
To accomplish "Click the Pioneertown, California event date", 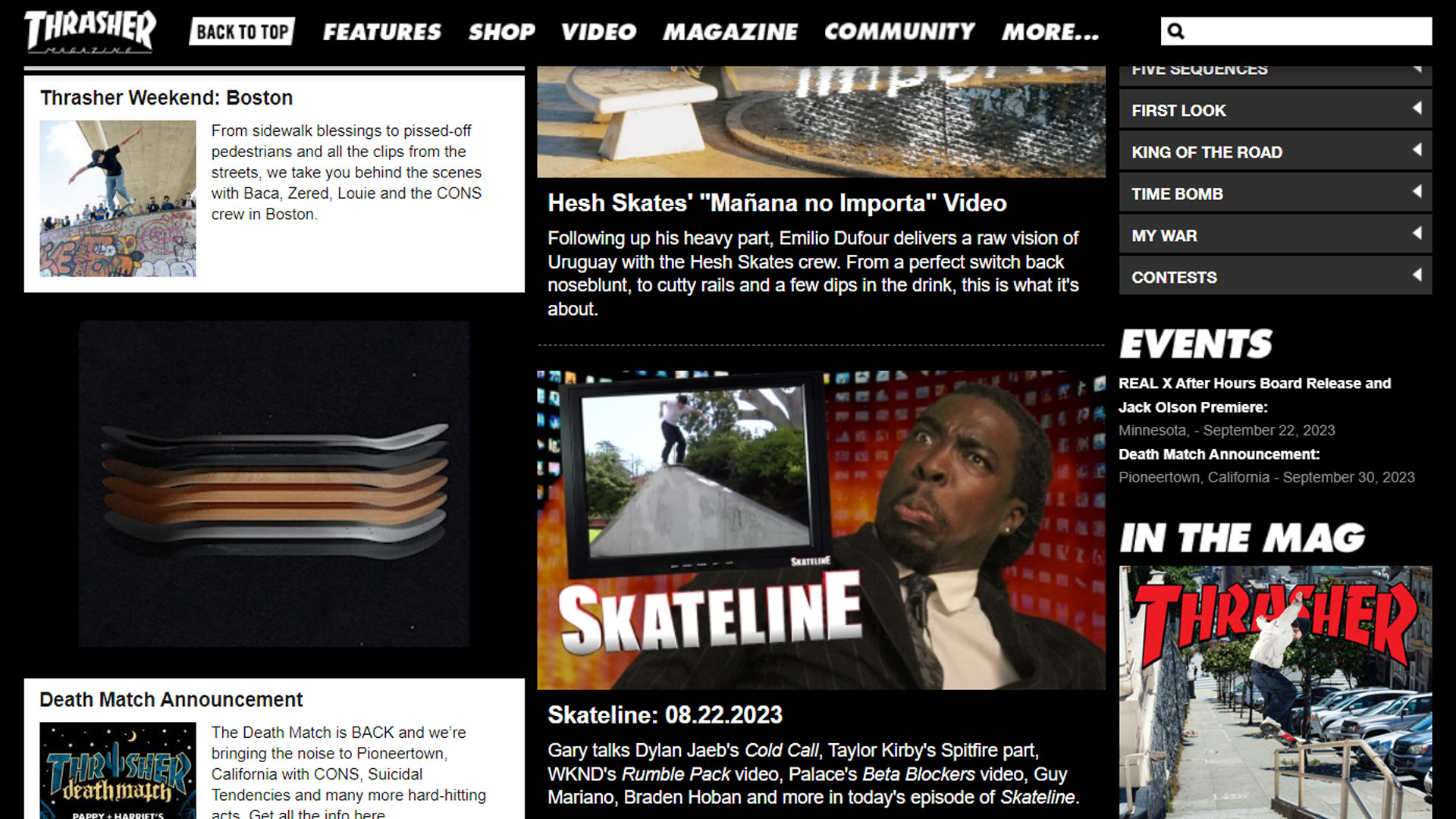I will coord(1266,477).
